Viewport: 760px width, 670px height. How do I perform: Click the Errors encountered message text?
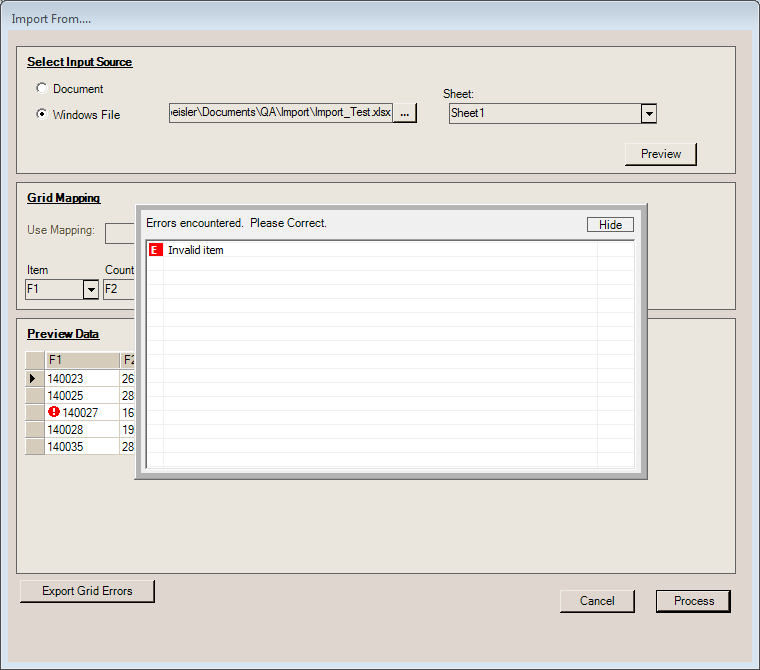click(x=237, y=223)
